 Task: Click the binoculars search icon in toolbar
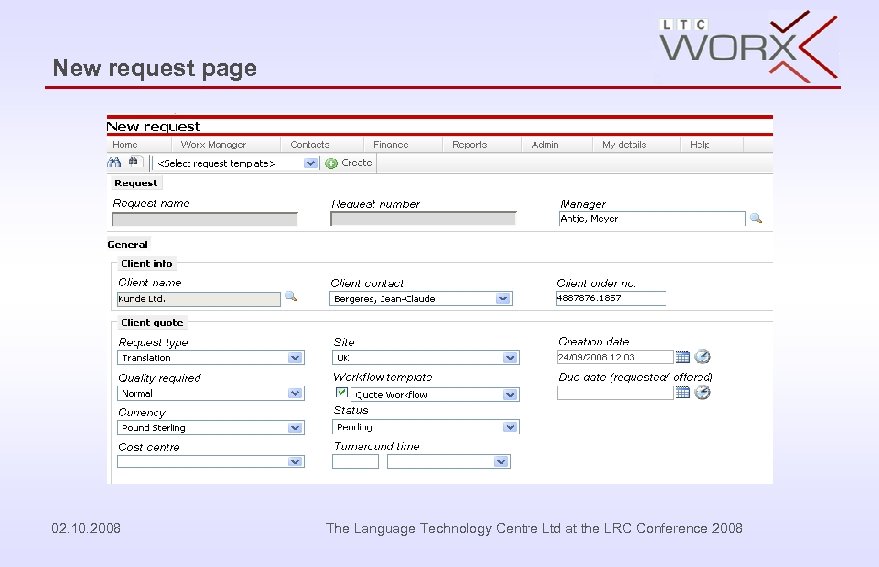point(114,163)
